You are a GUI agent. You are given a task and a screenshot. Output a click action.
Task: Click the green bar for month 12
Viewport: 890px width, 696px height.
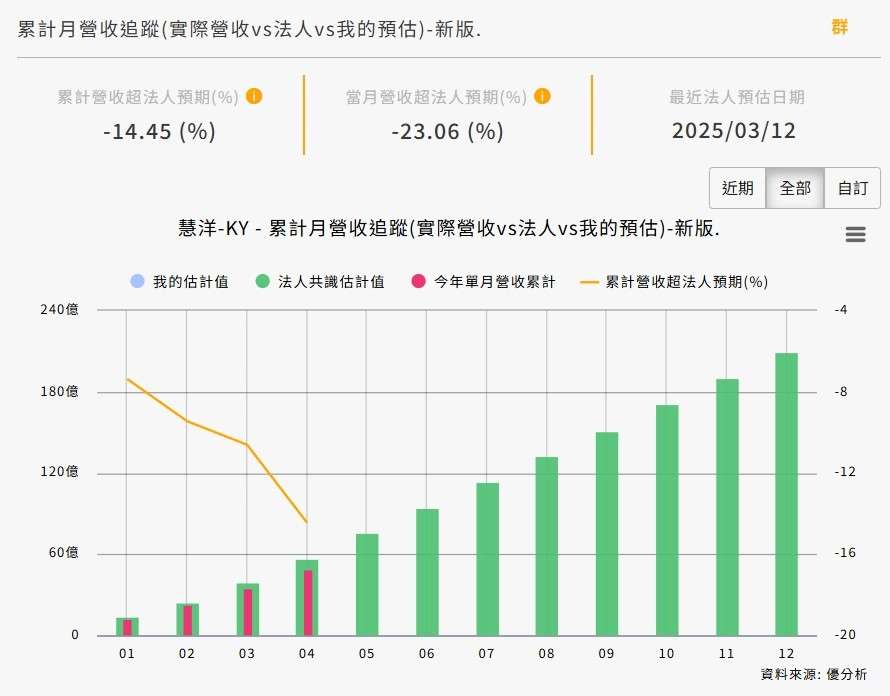coord(786,494)
